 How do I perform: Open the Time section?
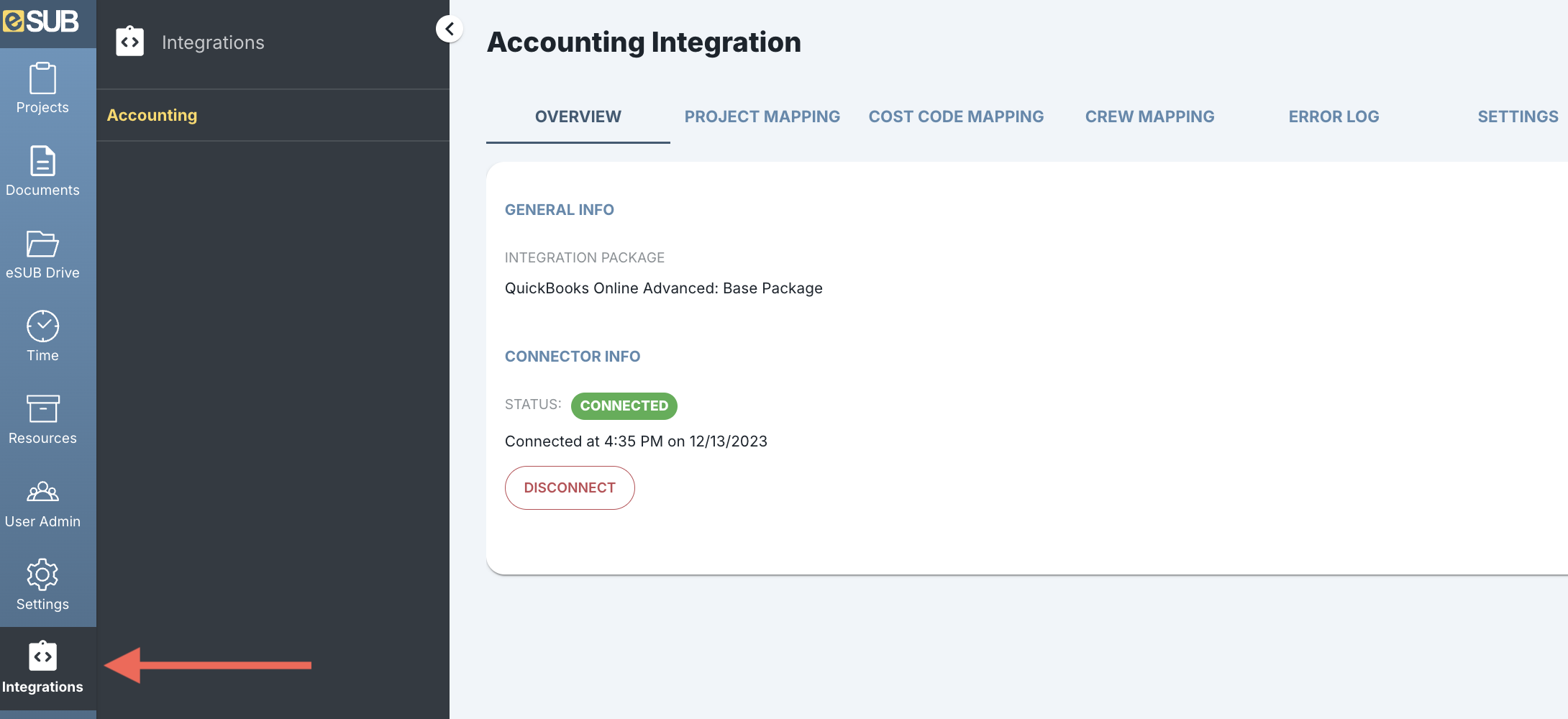[42, 337]
